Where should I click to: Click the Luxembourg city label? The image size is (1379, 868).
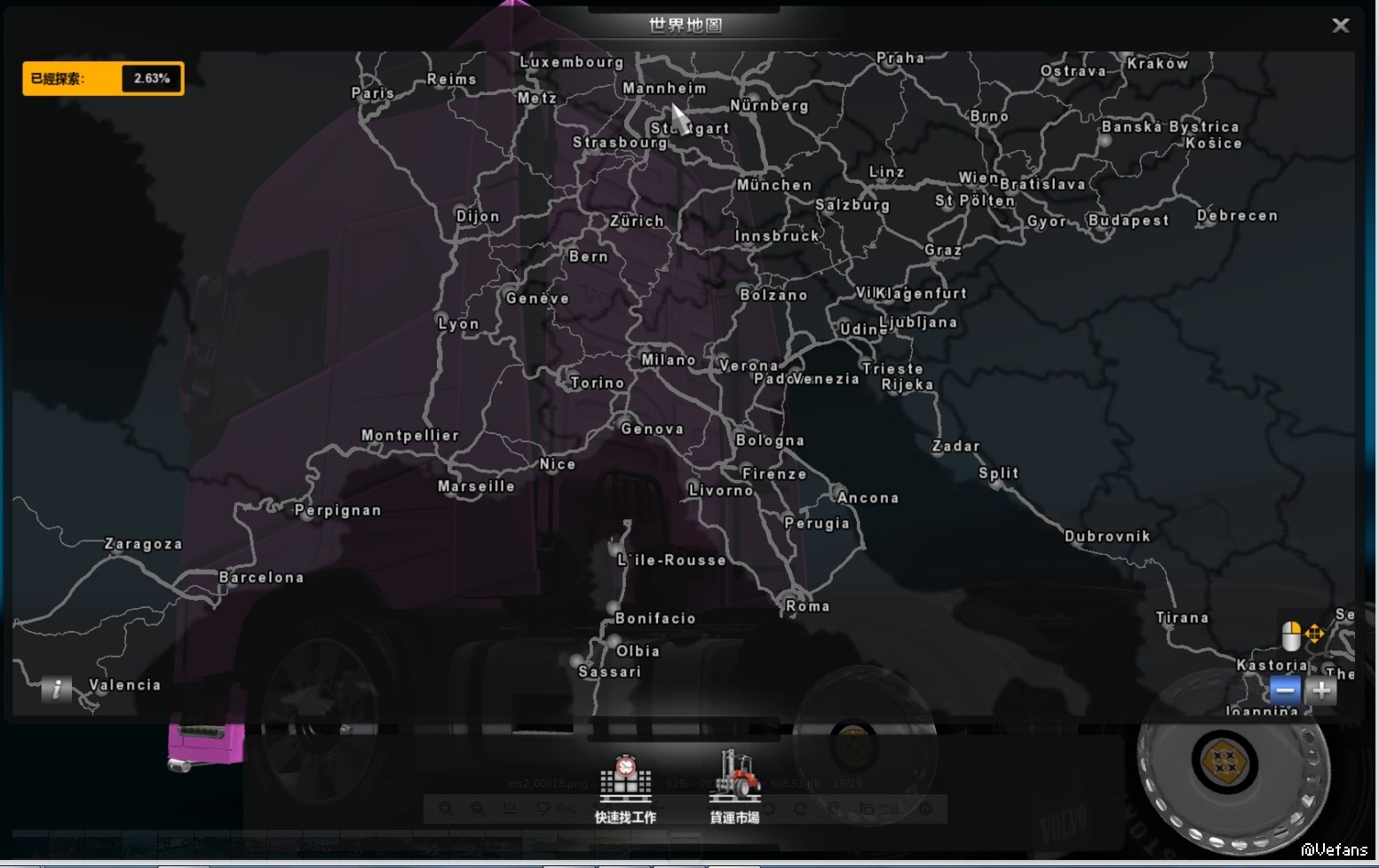(572, 62)
